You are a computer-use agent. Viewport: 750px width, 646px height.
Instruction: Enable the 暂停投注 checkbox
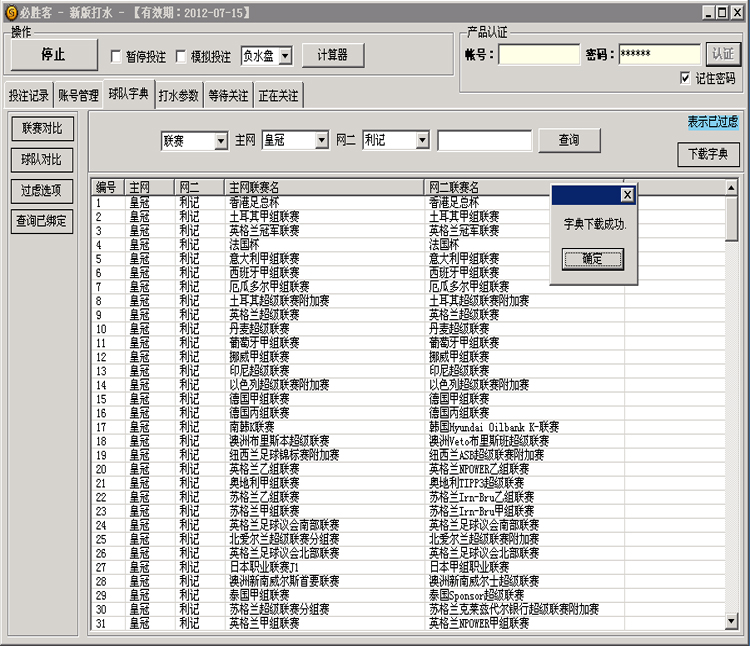pos(116,57)
